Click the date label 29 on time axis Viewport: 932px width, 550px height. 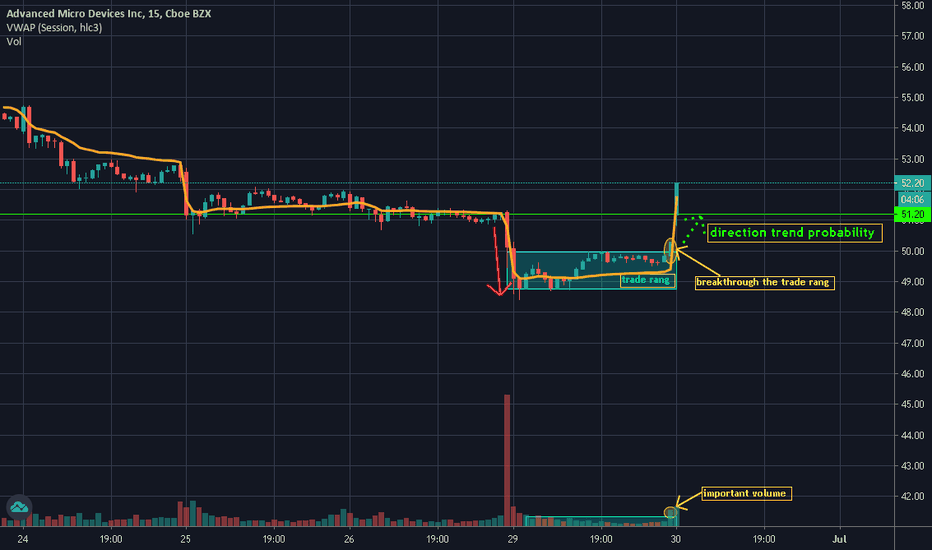tap(512, 539)
